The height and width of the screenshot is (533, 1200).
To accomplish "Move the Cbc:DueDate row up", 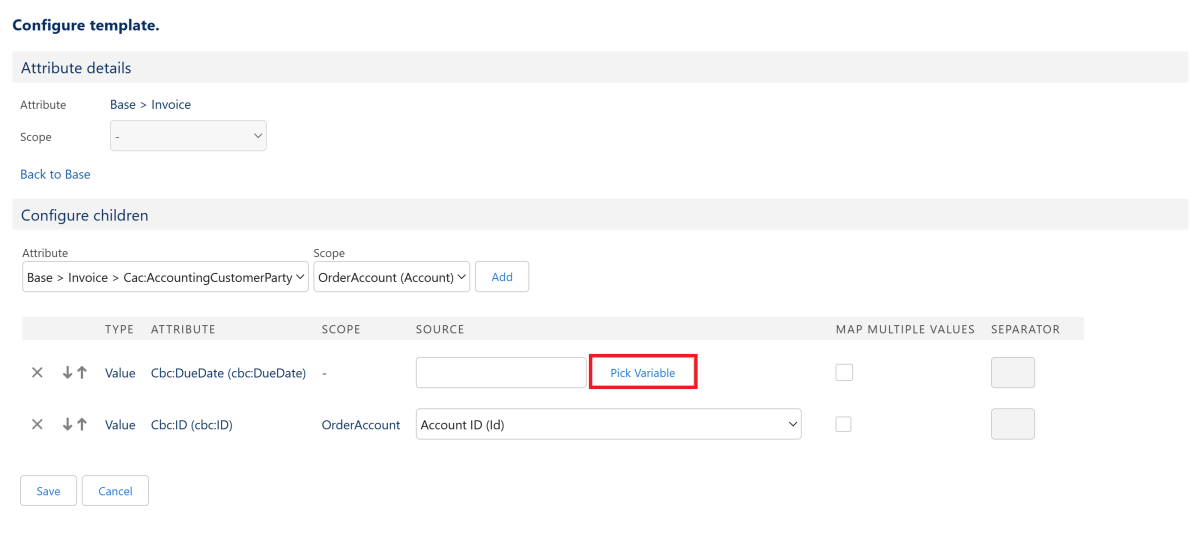I will pyautogui.click(x=82, y=373).
